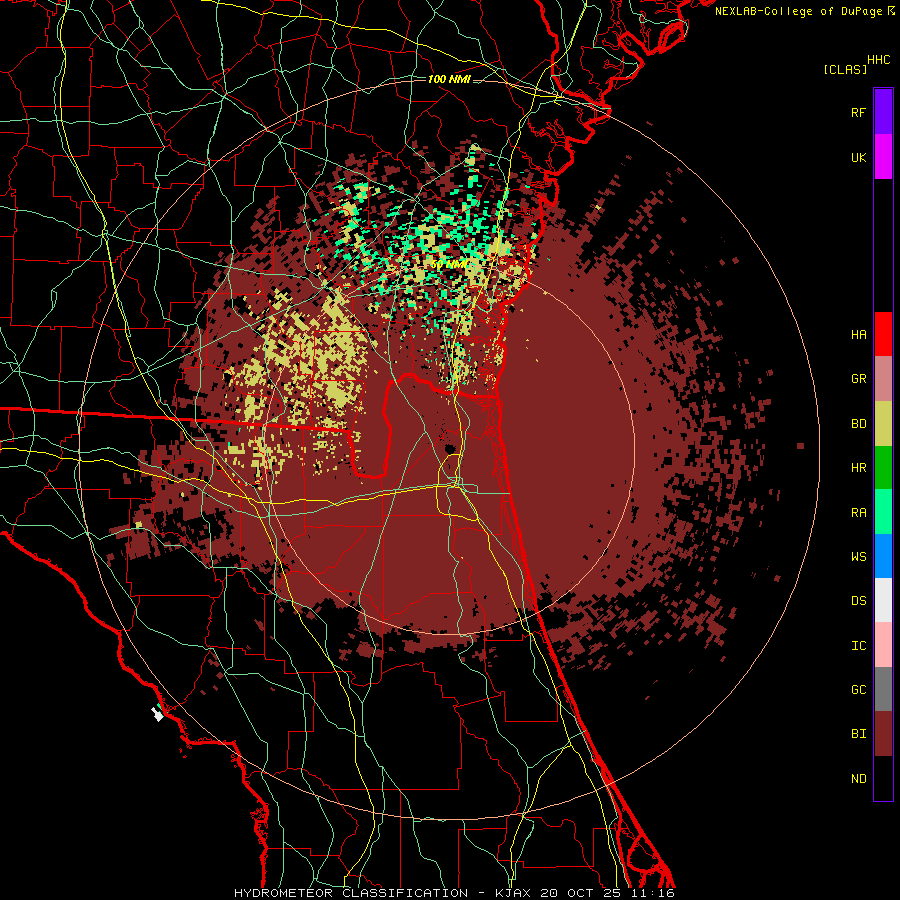Click the magenta UK color block in legend
Screen dimensions: 900x900
tap(883, 157)
